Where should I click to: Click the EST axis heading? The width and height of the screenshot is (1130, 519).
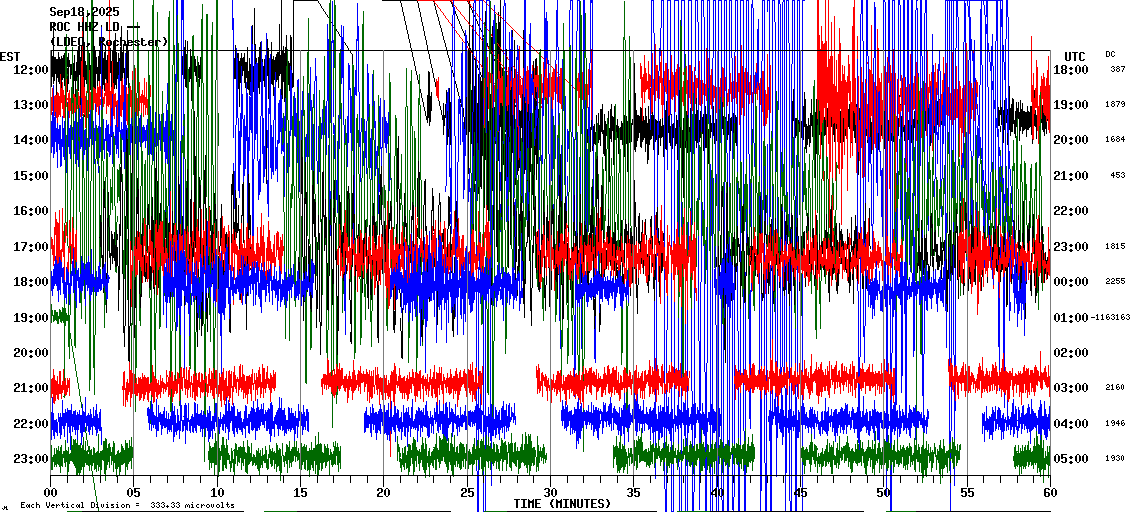10,56
